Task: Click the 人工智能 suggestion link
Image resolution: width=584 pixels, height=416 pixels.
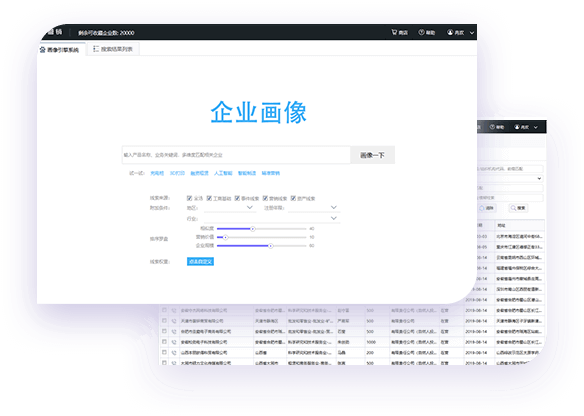Action: coord(223,173)
